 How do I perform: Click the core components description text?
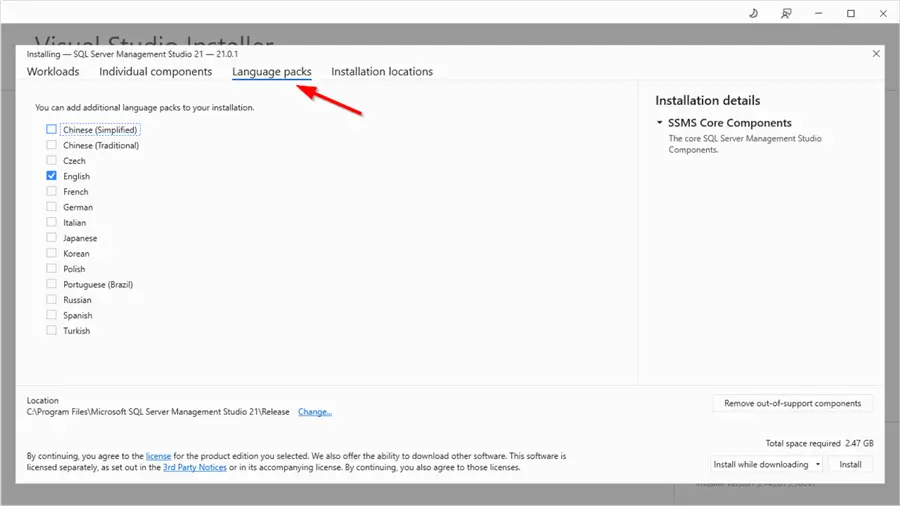(x=744, y=144)
